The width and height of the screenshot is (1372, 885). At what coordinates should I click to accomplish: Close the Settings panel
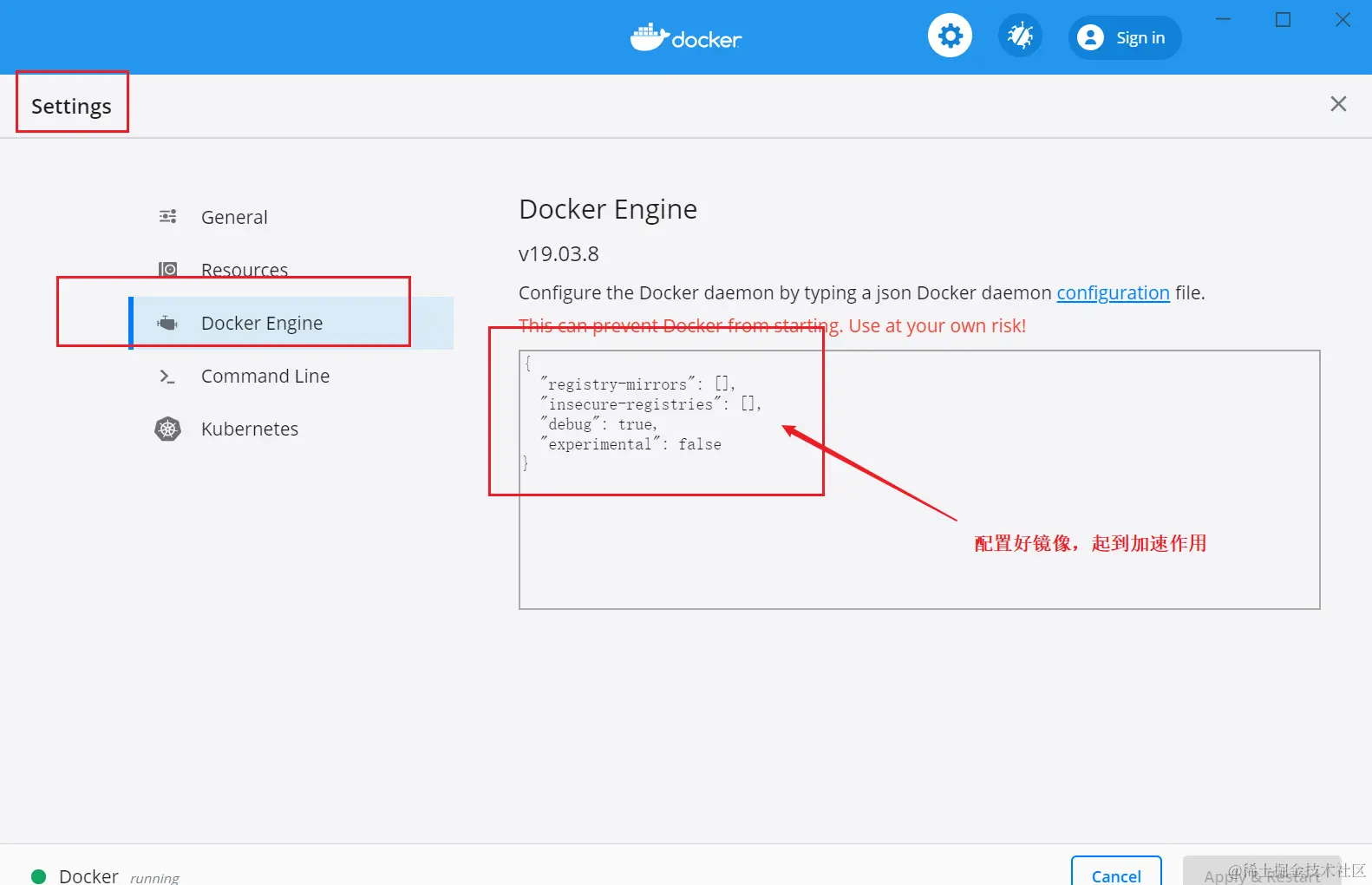(1338, 104)
